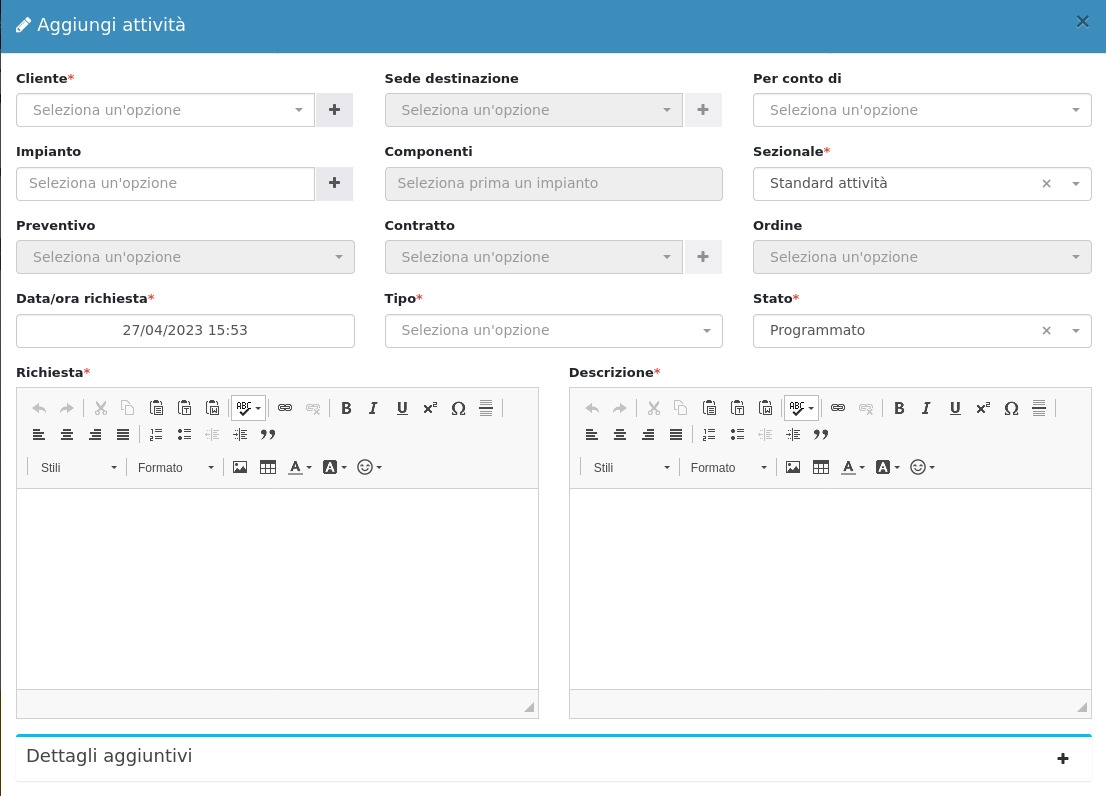Insert table in Descrizione editor
Viewport: 1106px width, 796px height.
coord(821,467)
